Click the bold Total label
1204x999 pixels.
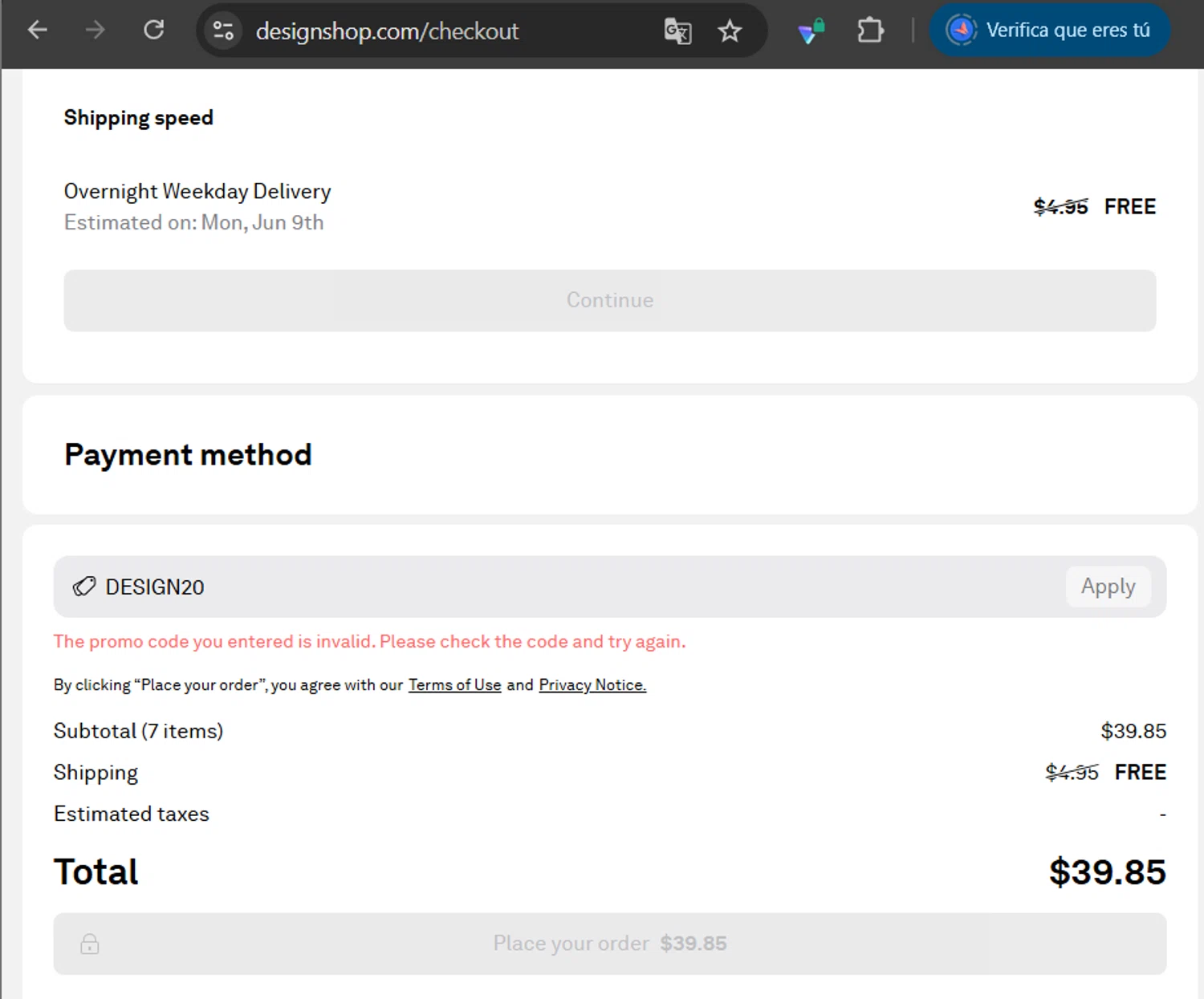coord(96,871)
